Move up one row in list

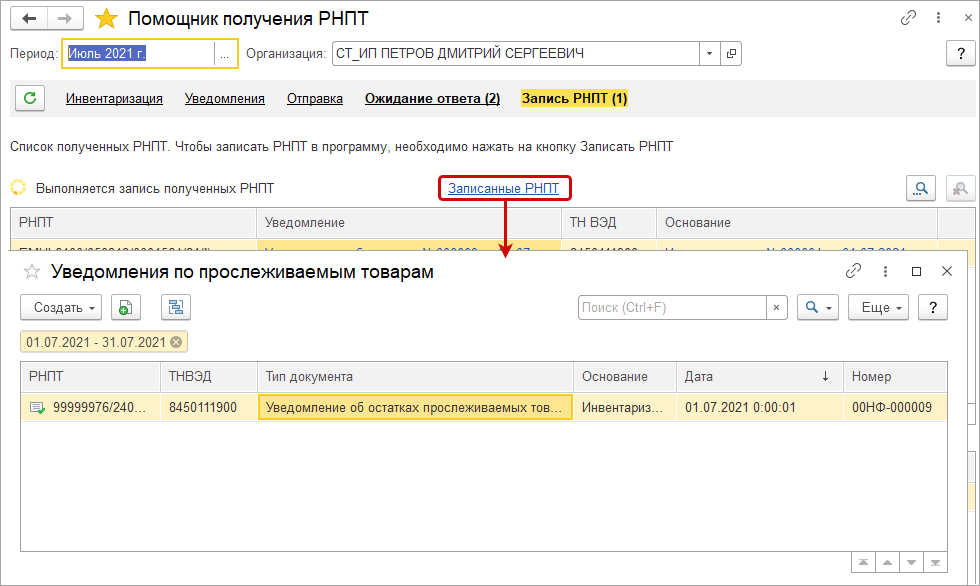[888, 563]
